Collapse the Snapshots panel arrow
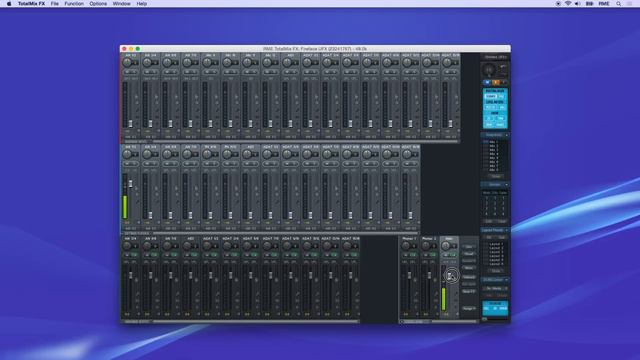Image resolution: width=640 pixels, height=360 pixels. (507, 135)
